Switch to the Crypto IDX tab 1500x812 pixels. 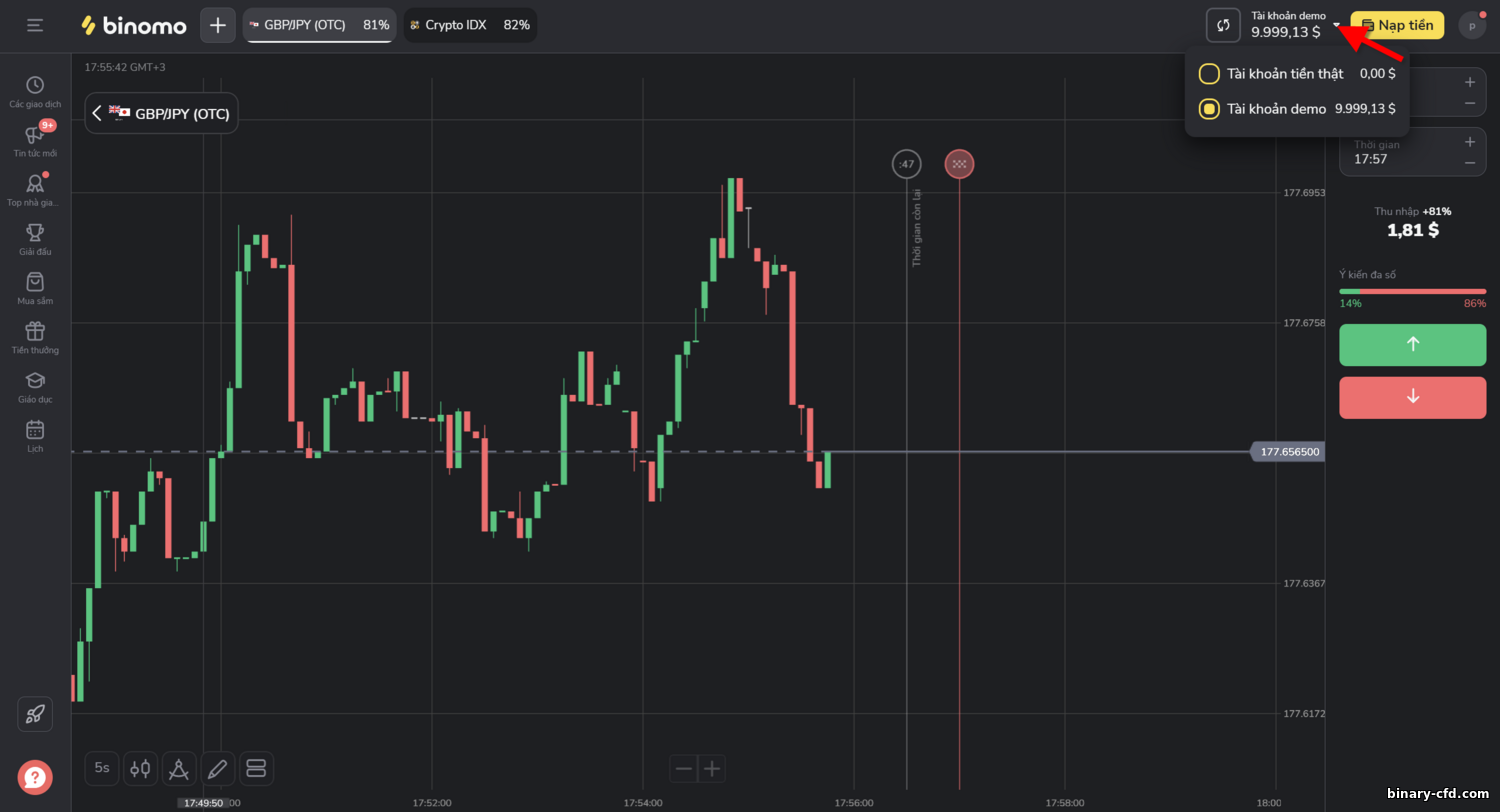470,25
